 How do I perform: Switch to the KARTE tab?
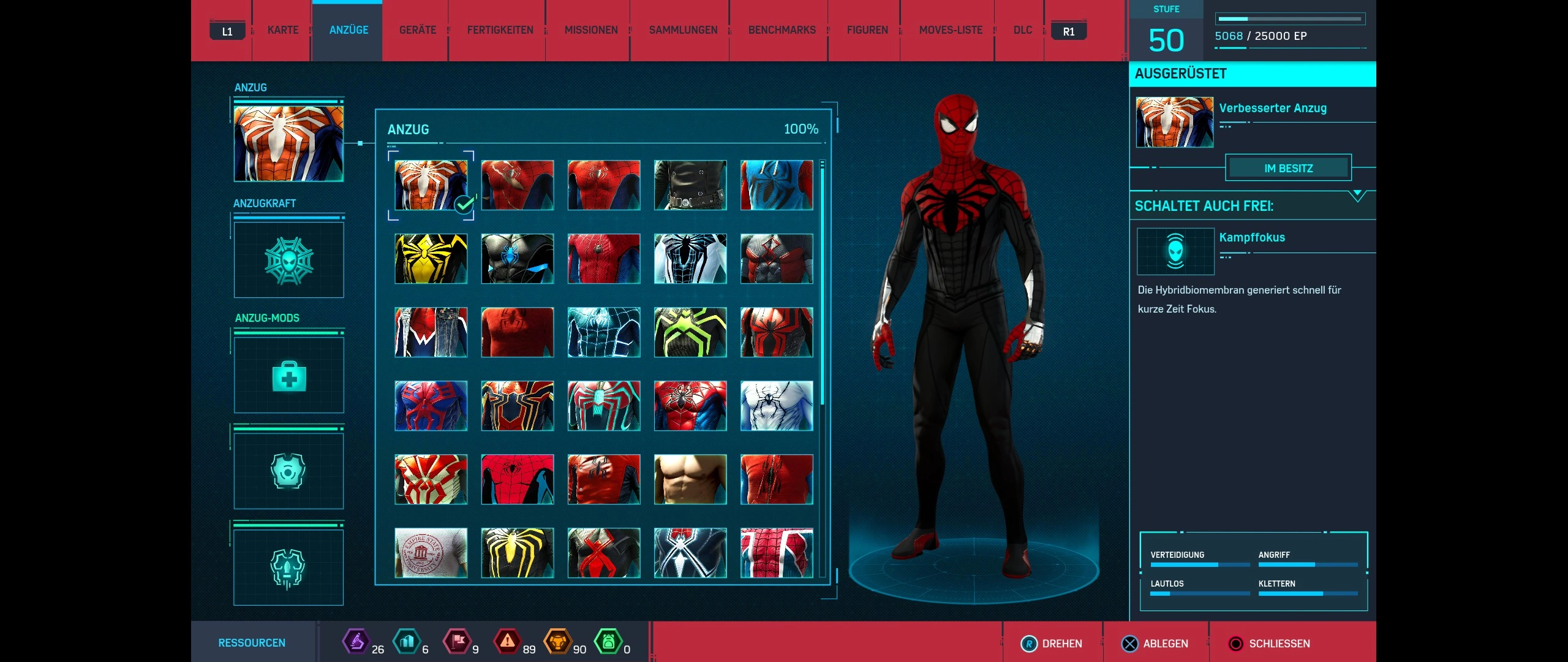(x=283, y=30)
